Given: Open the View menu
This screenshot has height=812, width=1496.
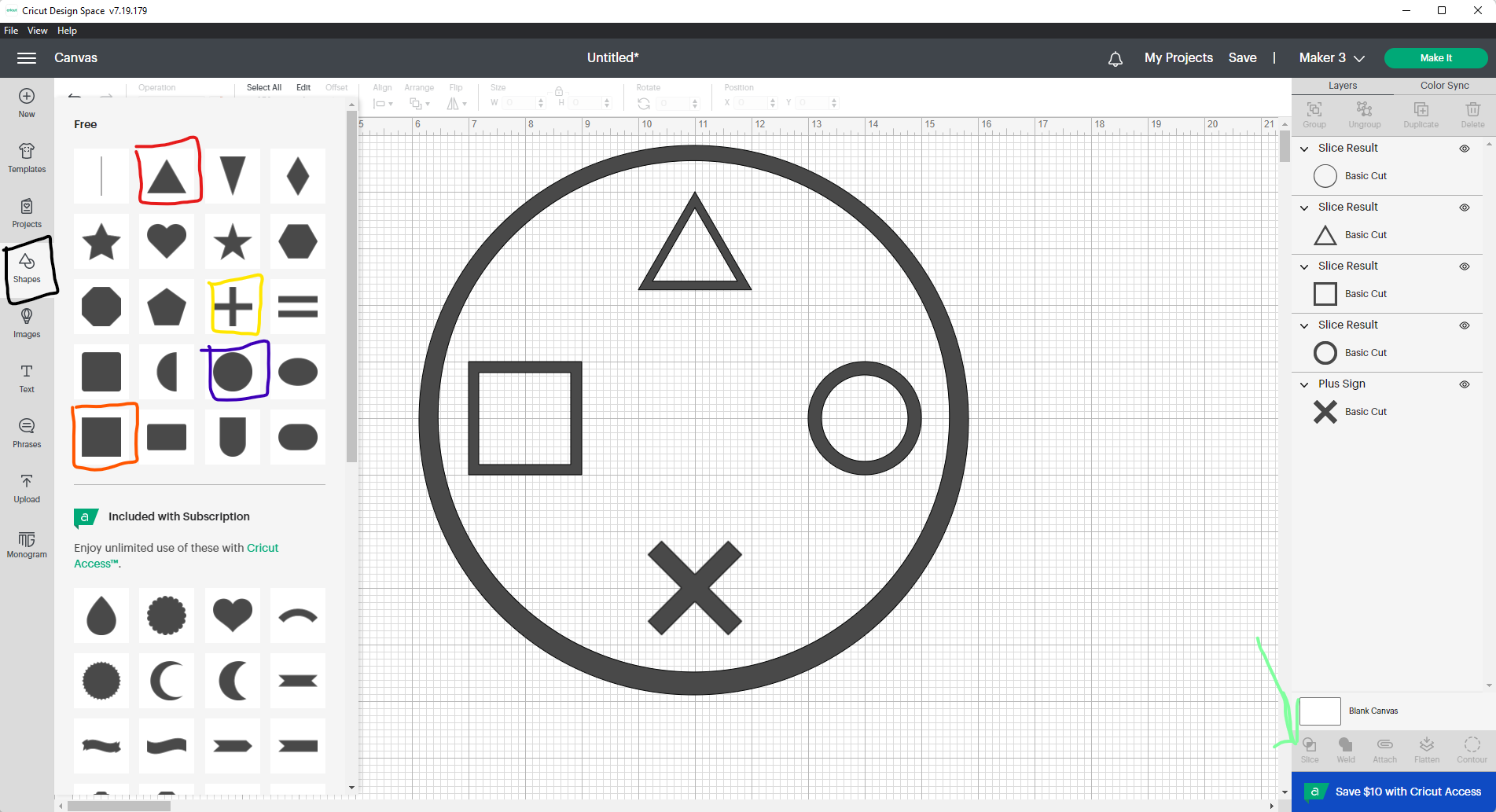Looking at the screenshot, I should click(x=38, y=31).
